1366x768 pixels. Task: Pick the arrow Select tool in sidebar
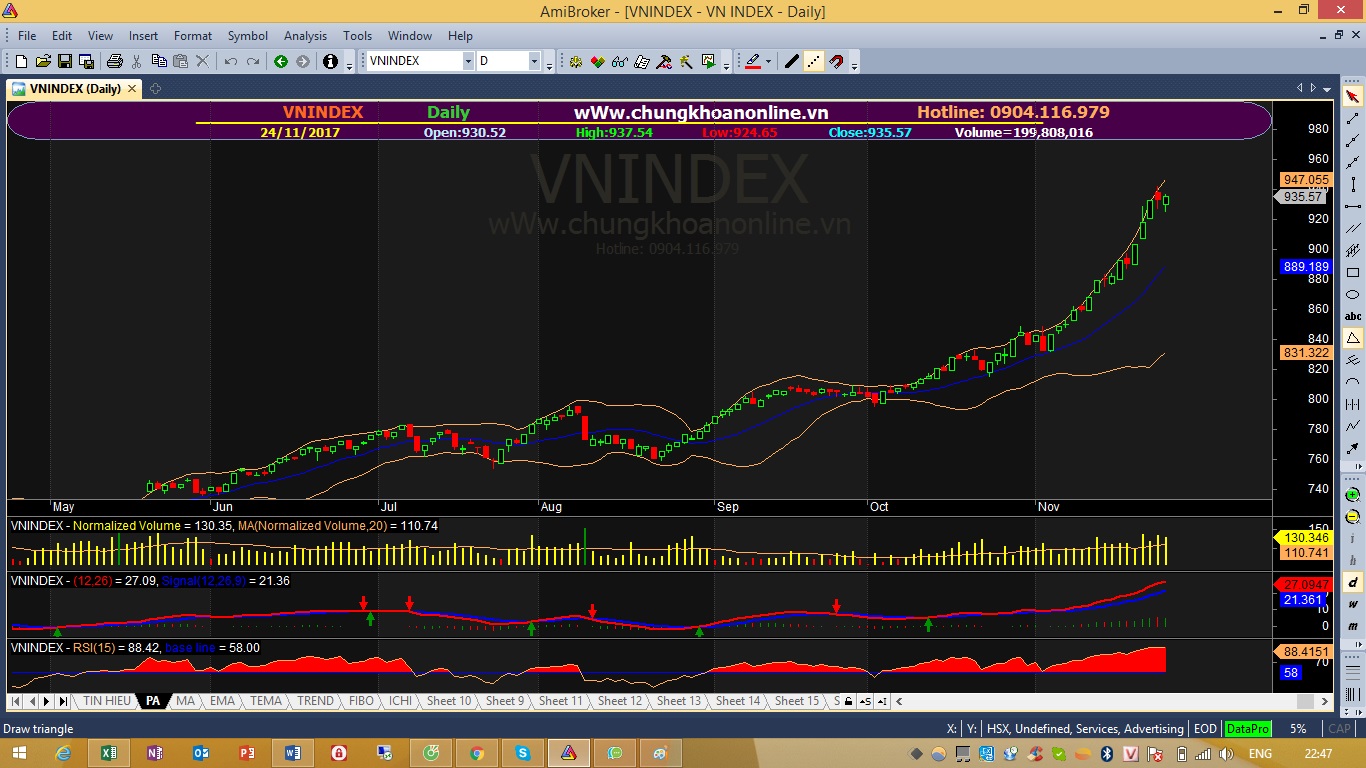[x=1353, y=97]
